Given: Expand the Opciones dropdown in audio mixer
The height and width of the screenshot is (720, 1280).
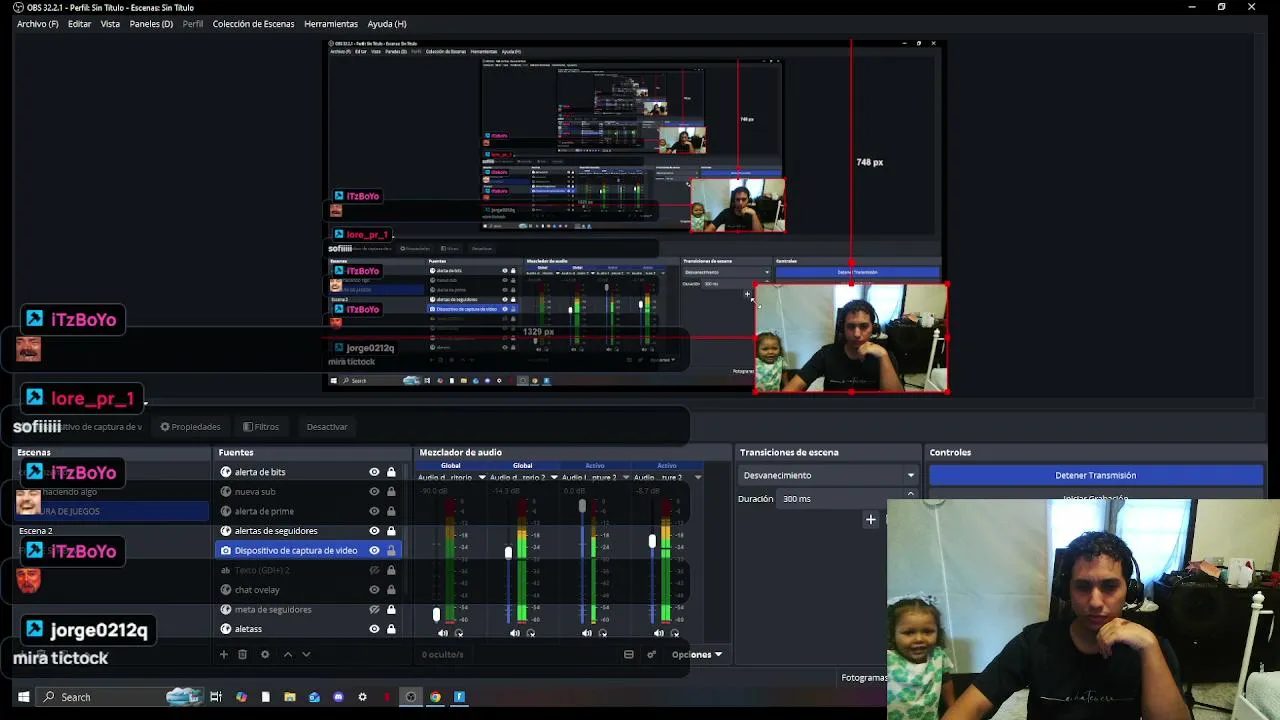Looking at the screenshot, I should (x=697, y=655).
